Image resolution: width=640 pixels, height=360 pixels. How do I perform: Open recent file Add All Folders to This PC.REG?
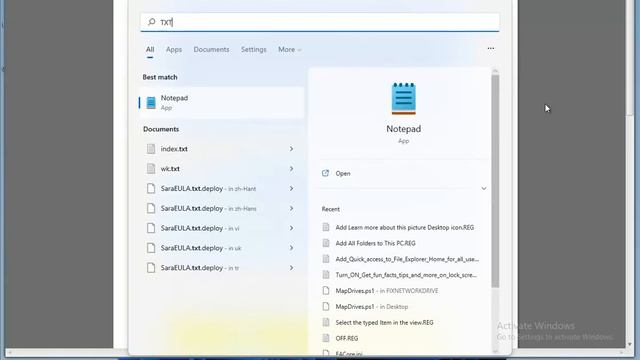[x=376, y=243]
